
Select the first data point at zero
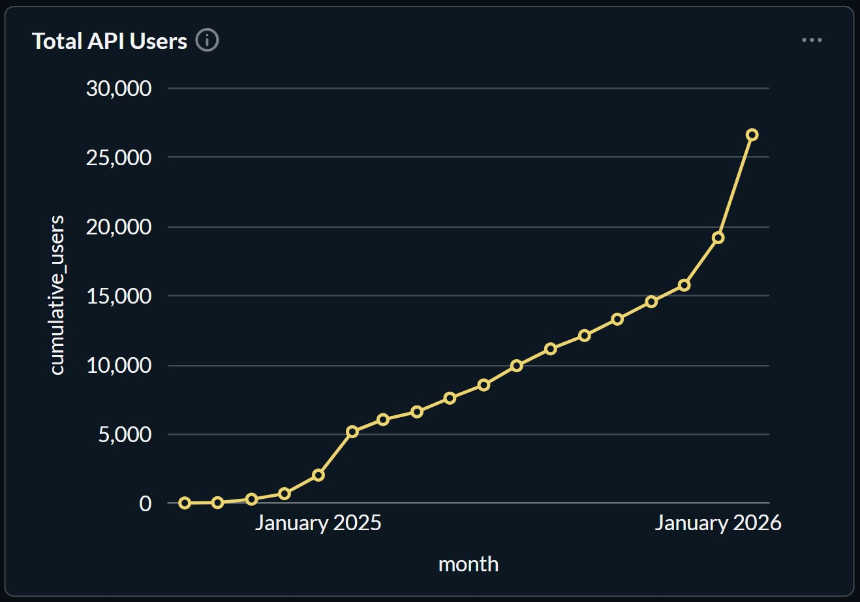tap(185, 503)
